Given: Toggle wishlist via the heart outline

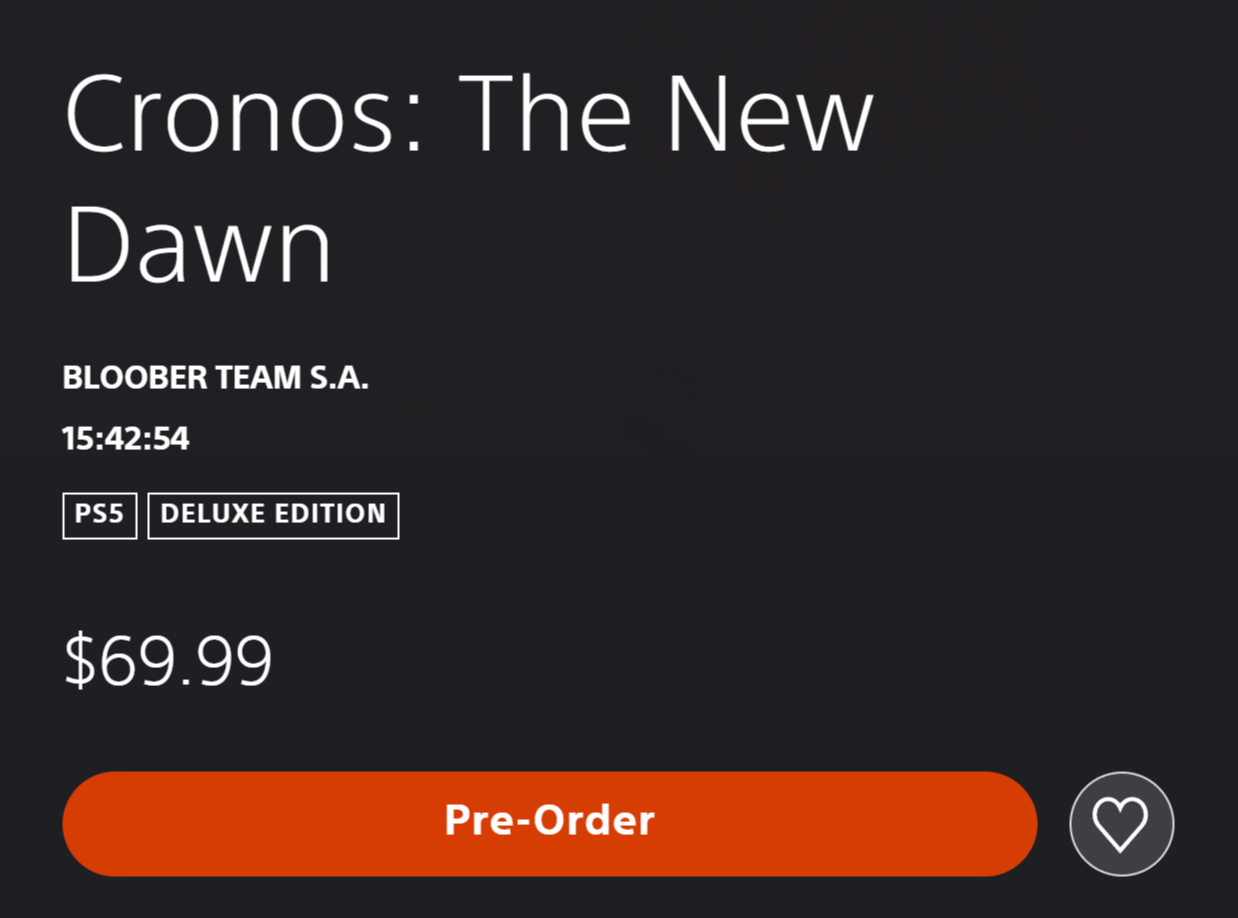Looking at the screenshot, I should (x=1121, y=824).
